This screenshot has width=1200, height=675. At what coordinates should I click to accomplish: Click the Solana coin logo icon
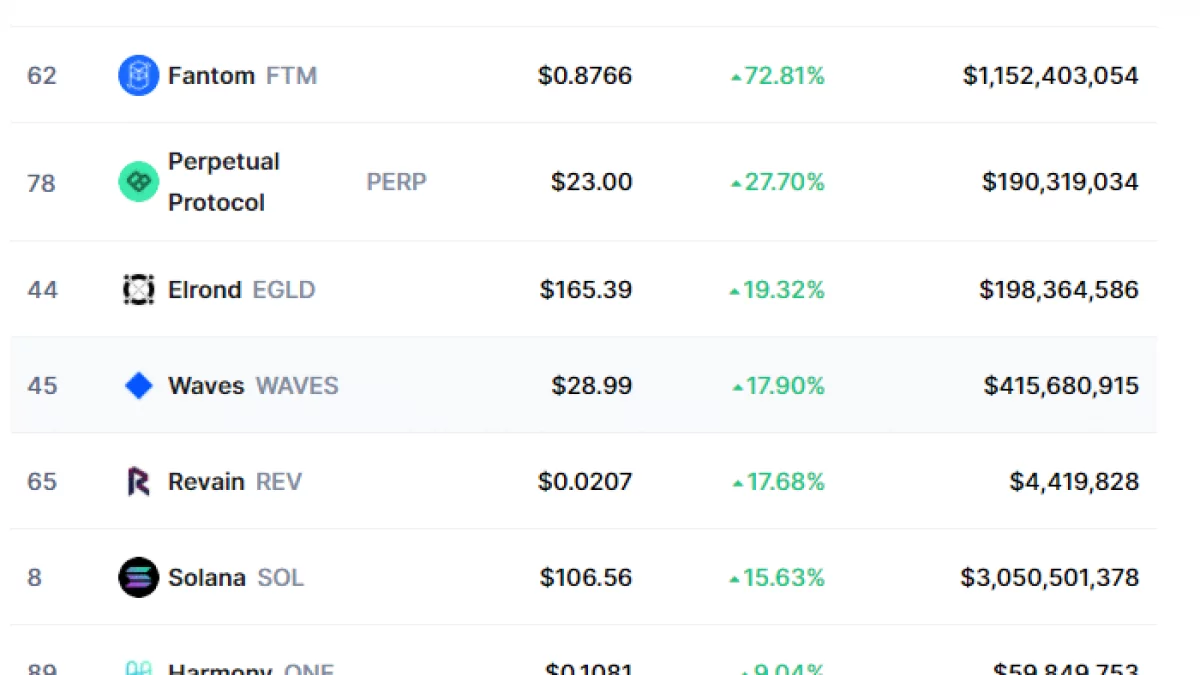pyautogui.click(x=138, y=578)
